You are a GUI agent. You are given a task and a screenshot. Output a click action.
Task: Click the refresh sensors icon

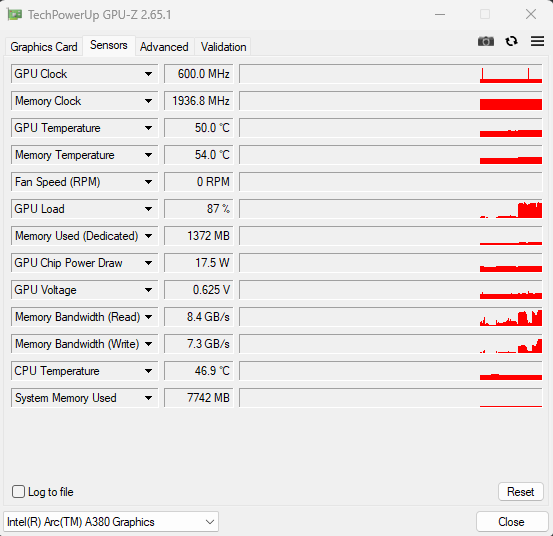(x=511, y=41)
